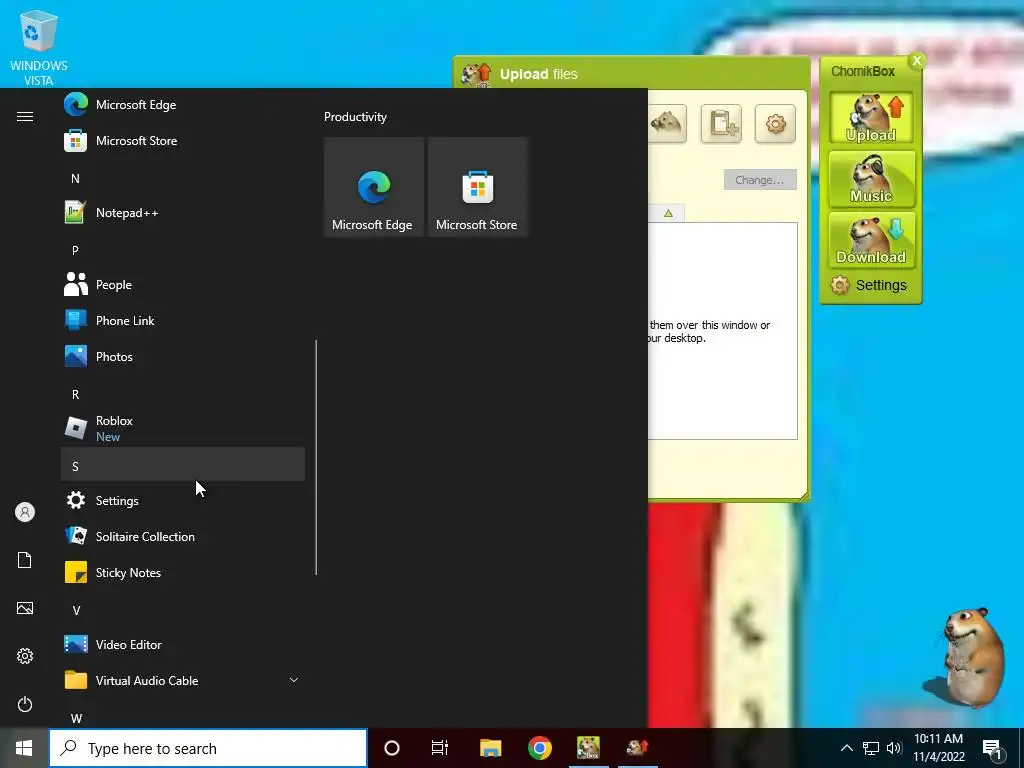
Task: Open ChomikBox Settings
Action: 869,285
